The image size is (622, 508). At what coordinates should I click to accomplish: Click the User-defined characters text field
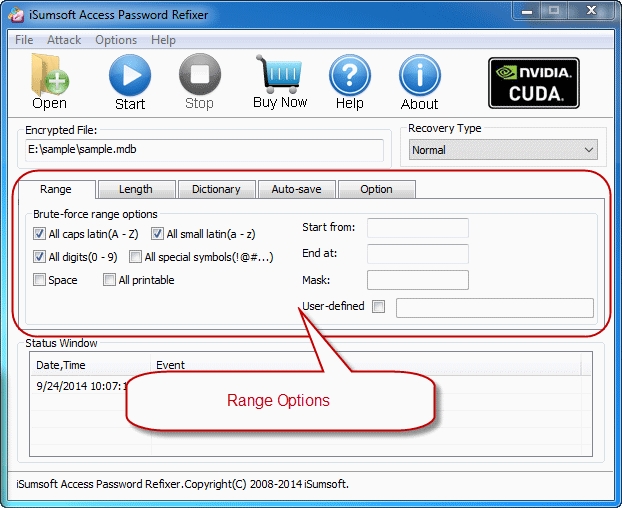point(495,308)
